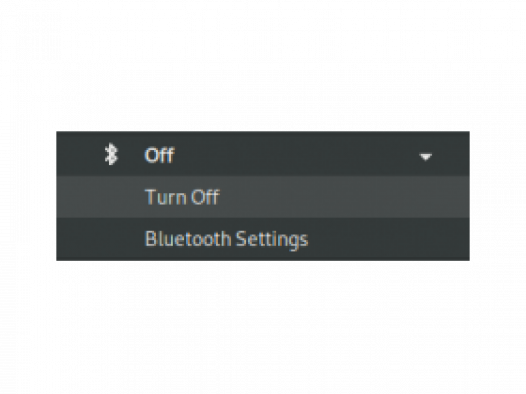The width and height of the screenshot is (526, 394).
Task: Click the Bluetooth rune glyph in the menu header
Action: click(x=111, y=154)
